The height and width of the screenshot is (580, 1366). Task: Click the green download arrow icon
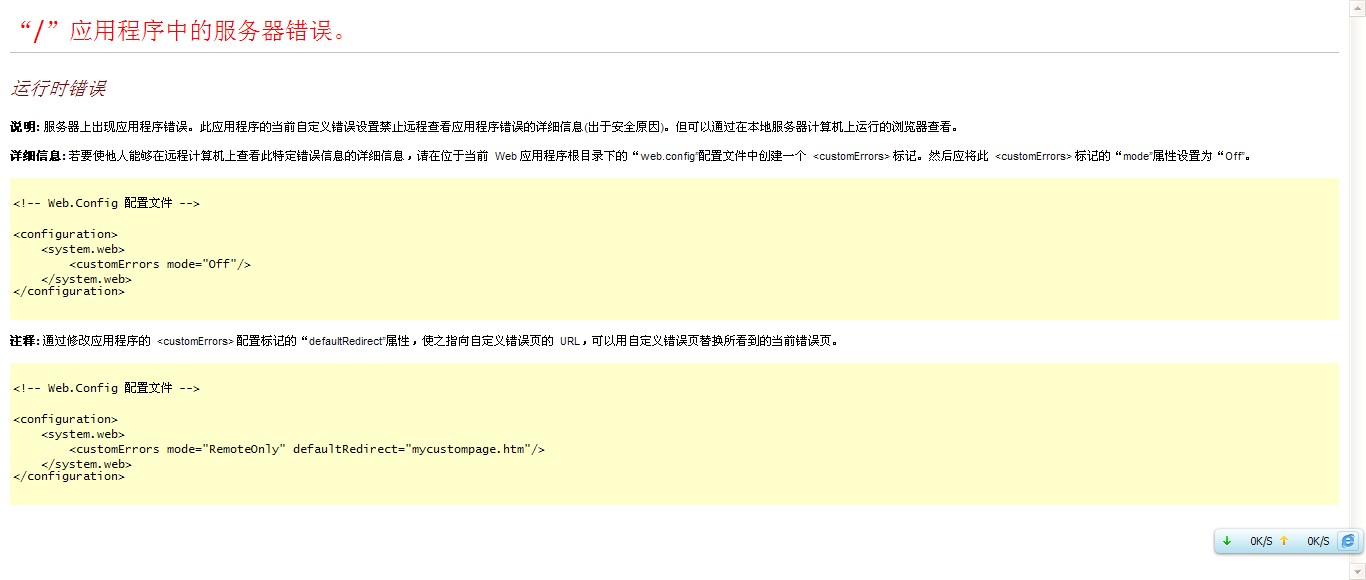(x=1227, y=541)
